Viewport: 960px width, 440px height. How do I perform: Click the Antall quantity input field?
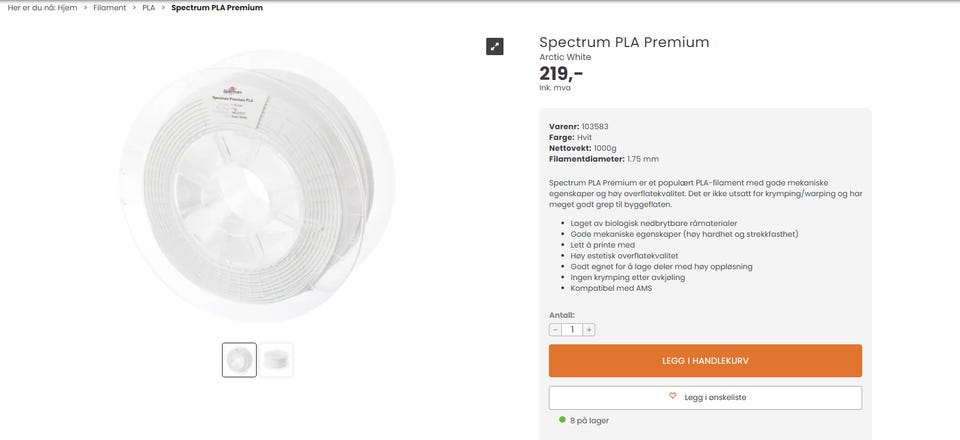[x=572, y=329]
